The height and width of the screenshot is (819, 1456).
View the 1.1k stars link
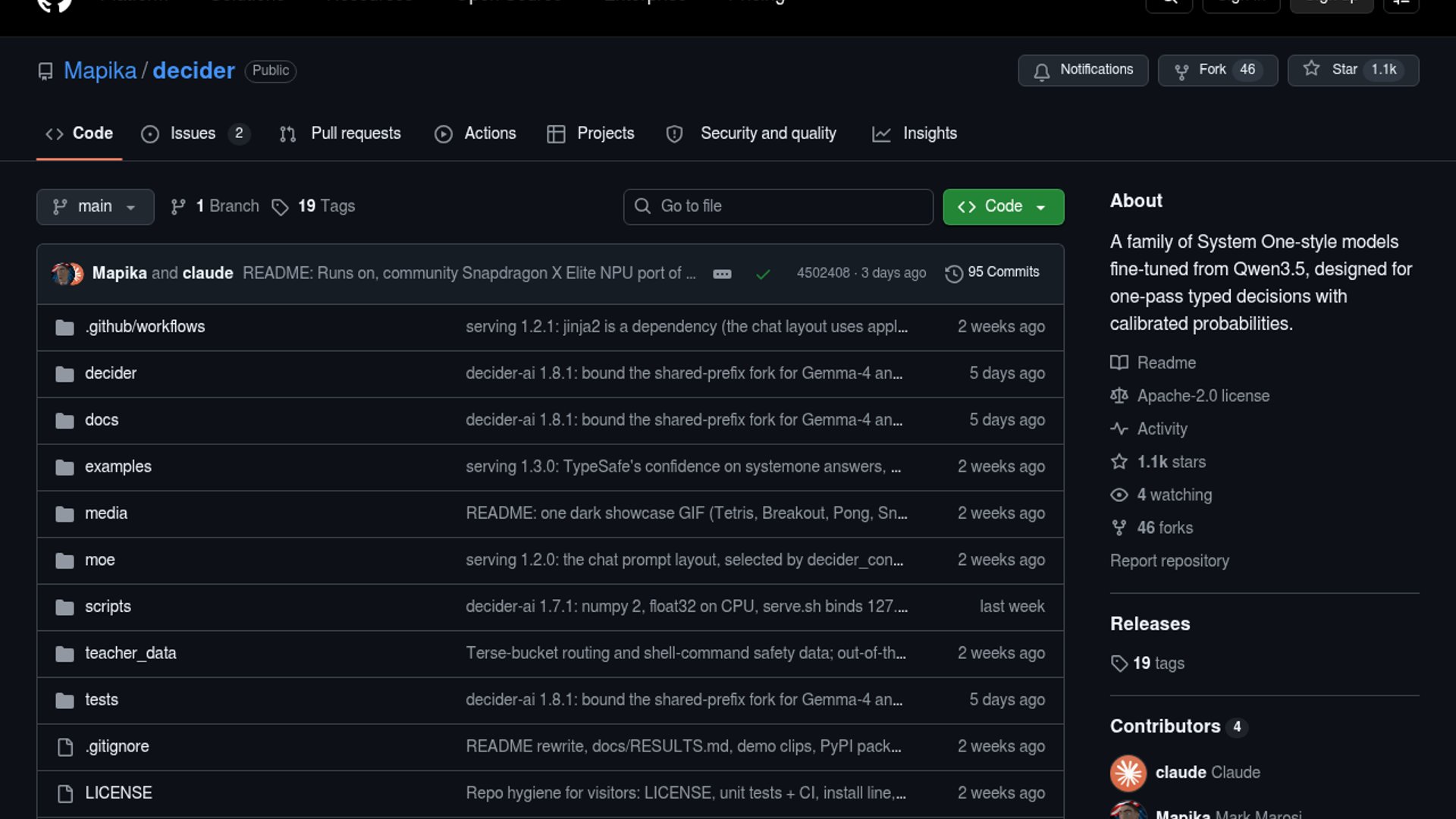pos(1158,462)
